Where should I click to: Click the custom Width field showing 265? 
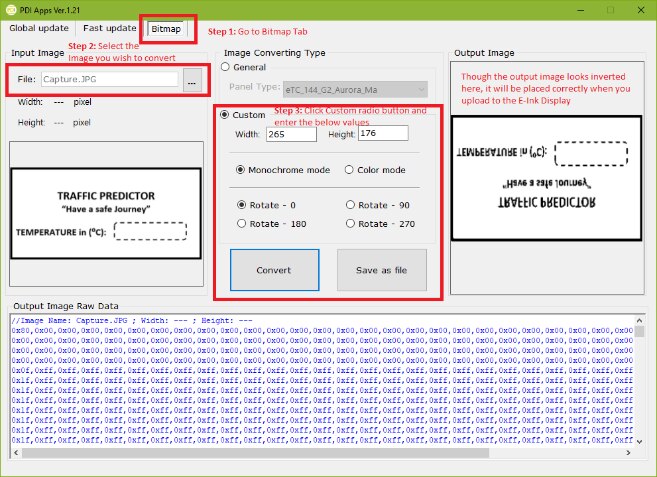[x=291, y=134]
